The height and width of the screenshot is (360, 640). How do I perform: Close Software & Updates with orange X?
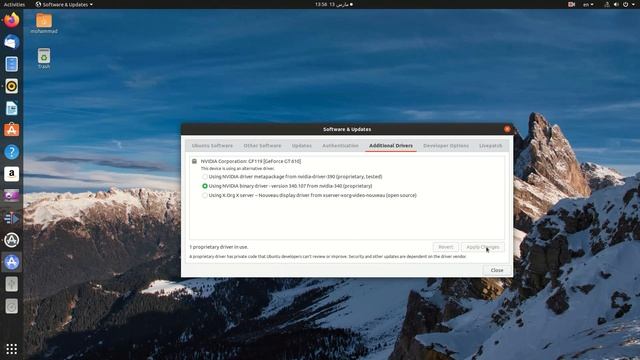point(507,129)
